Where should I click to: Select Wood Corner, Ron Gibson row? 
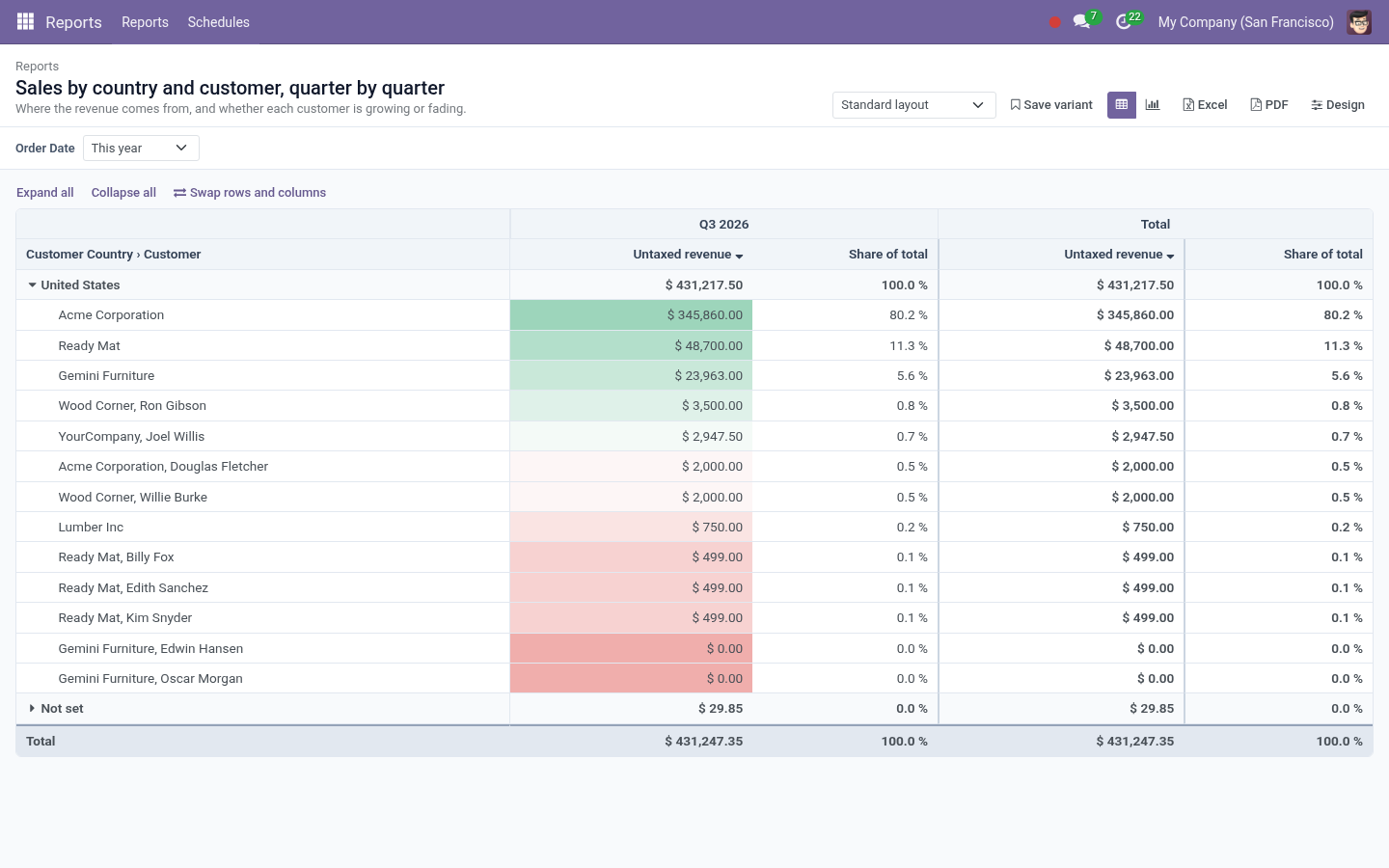click(694, 406)
